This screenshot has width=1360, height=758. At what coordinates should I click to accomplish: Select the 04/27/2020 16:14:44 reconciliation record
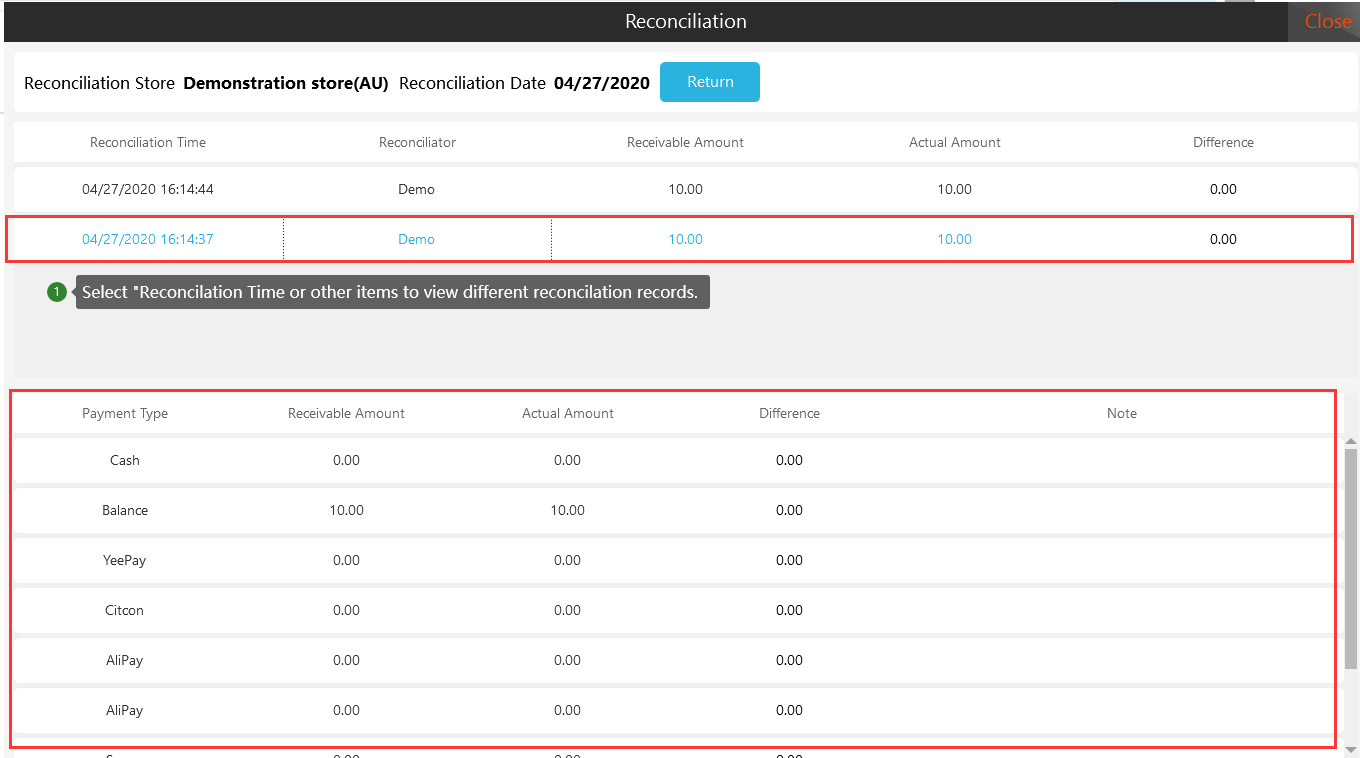click(148, 189)
